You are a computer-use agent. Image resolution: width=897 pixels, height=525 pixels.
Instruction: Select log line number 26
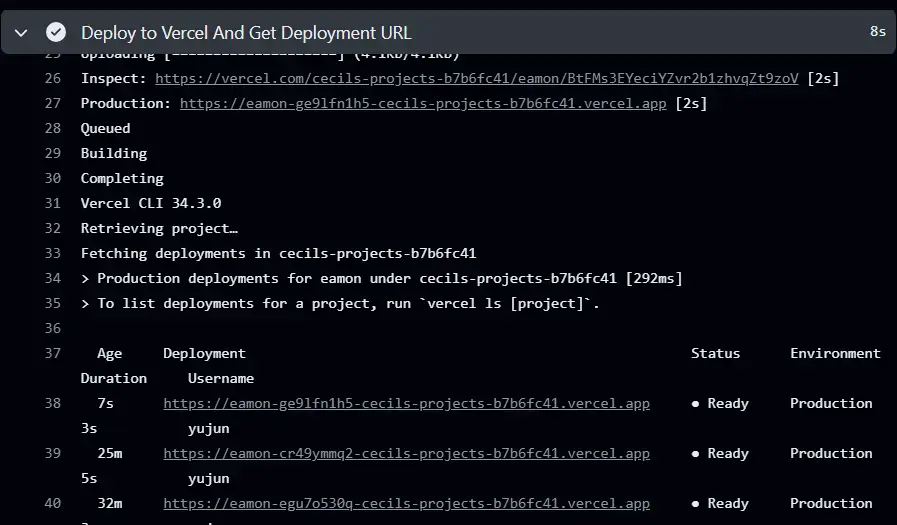coord(53,78)
